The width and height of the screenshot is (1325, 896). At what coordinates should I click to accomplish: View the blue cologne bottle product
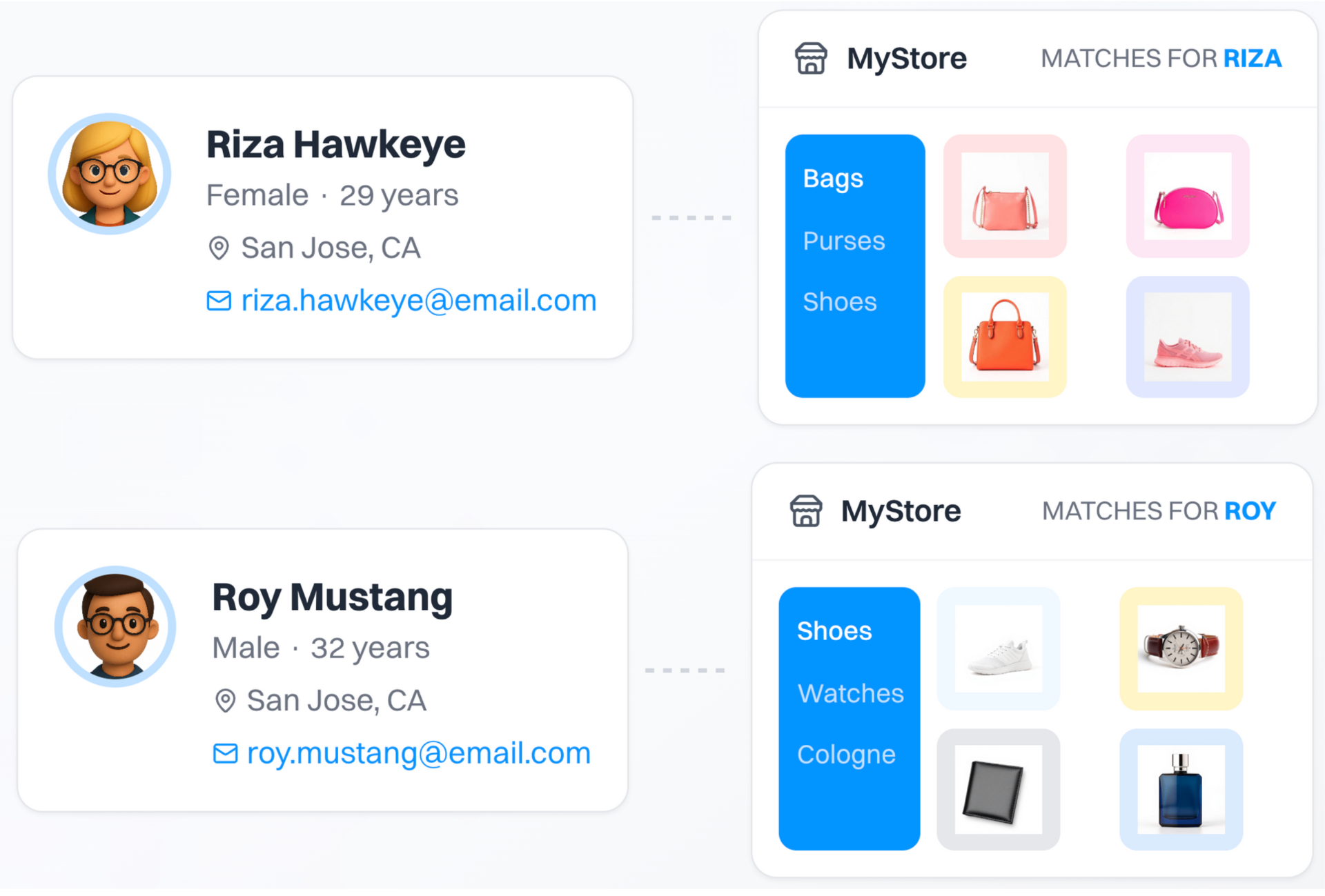1181,790
